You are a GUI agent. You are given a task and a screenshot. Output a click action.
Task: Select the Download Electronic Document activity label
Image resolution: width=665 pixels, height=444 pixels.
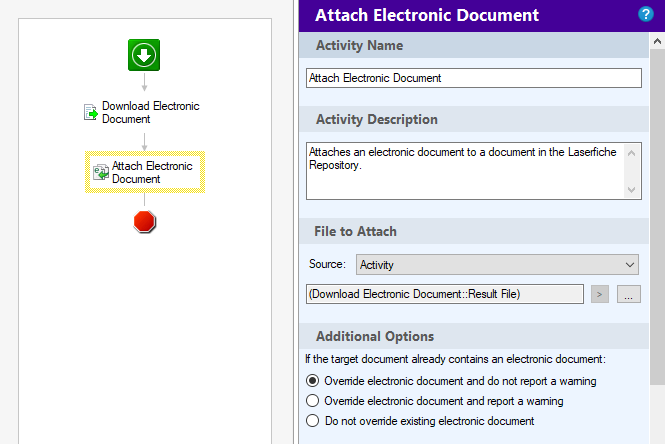point(151,112)
